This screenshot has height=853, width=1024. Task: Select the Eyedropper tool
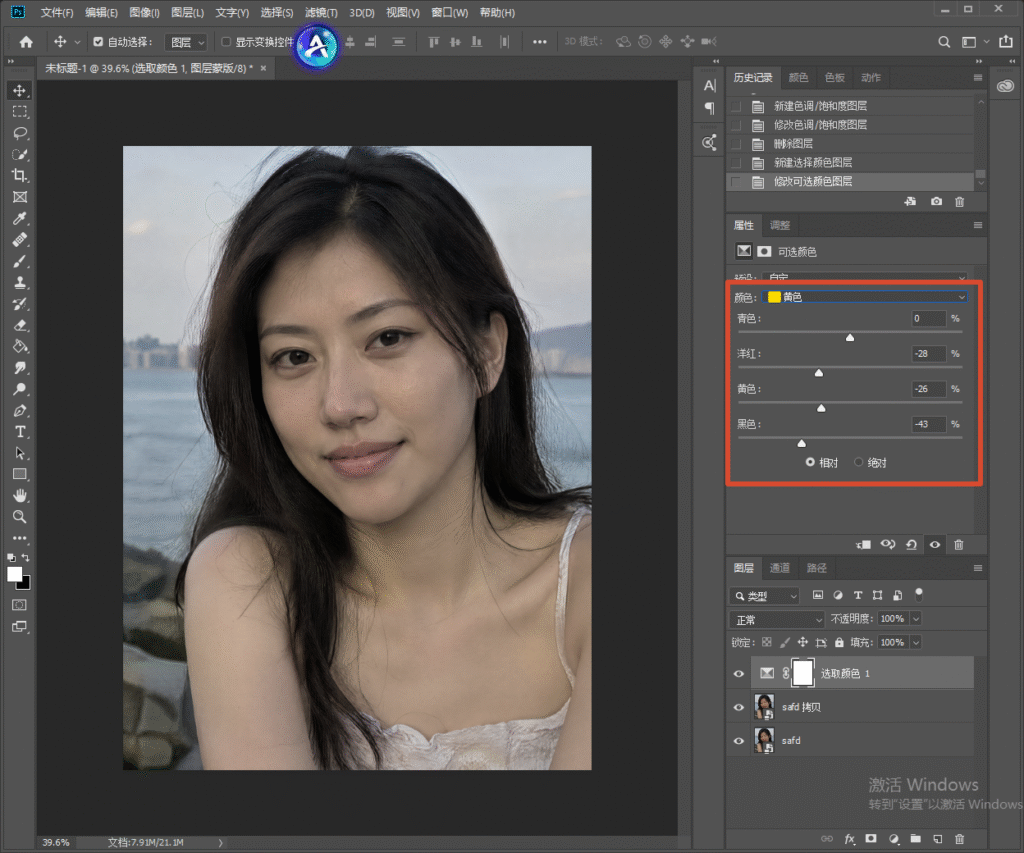pos(20,219)
